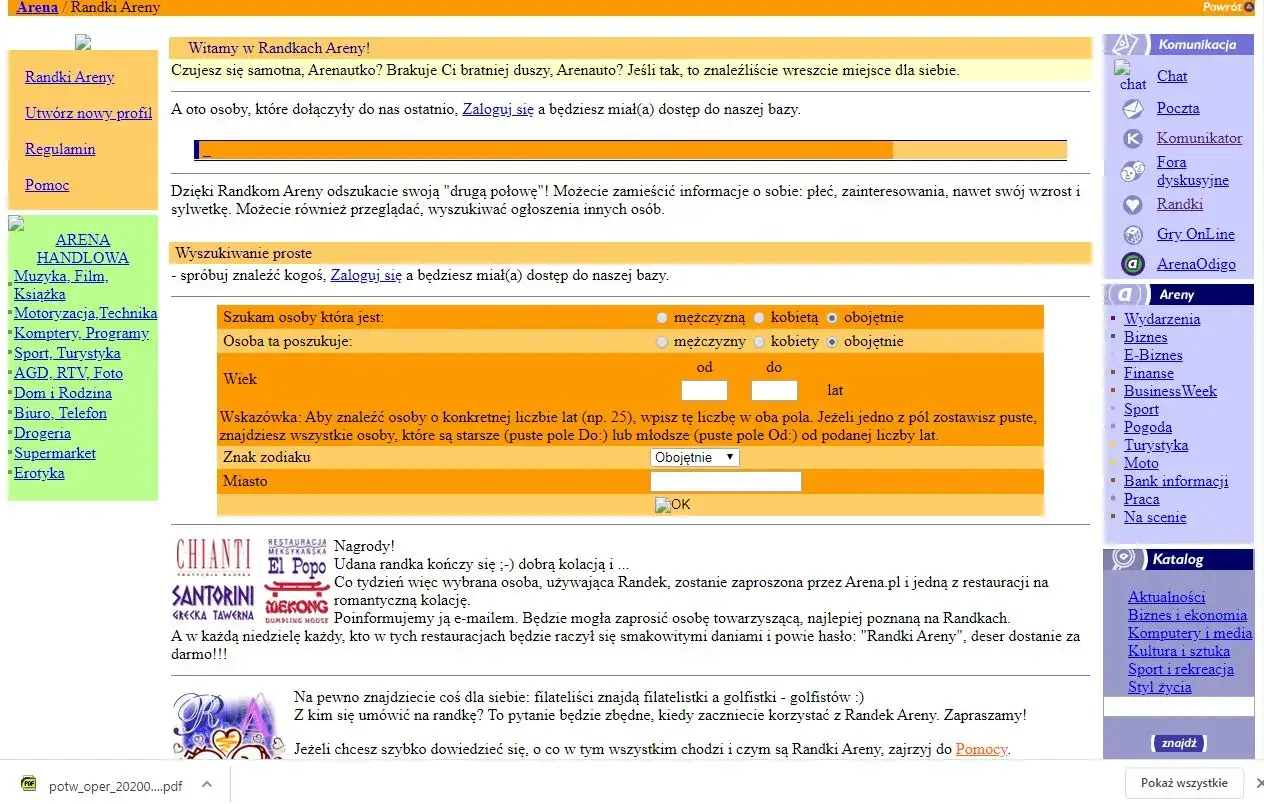The height and width of the screenshot is (804, 1264).
Task: Open 'Biuro, Telefon' link
Action: pos(60,413)
